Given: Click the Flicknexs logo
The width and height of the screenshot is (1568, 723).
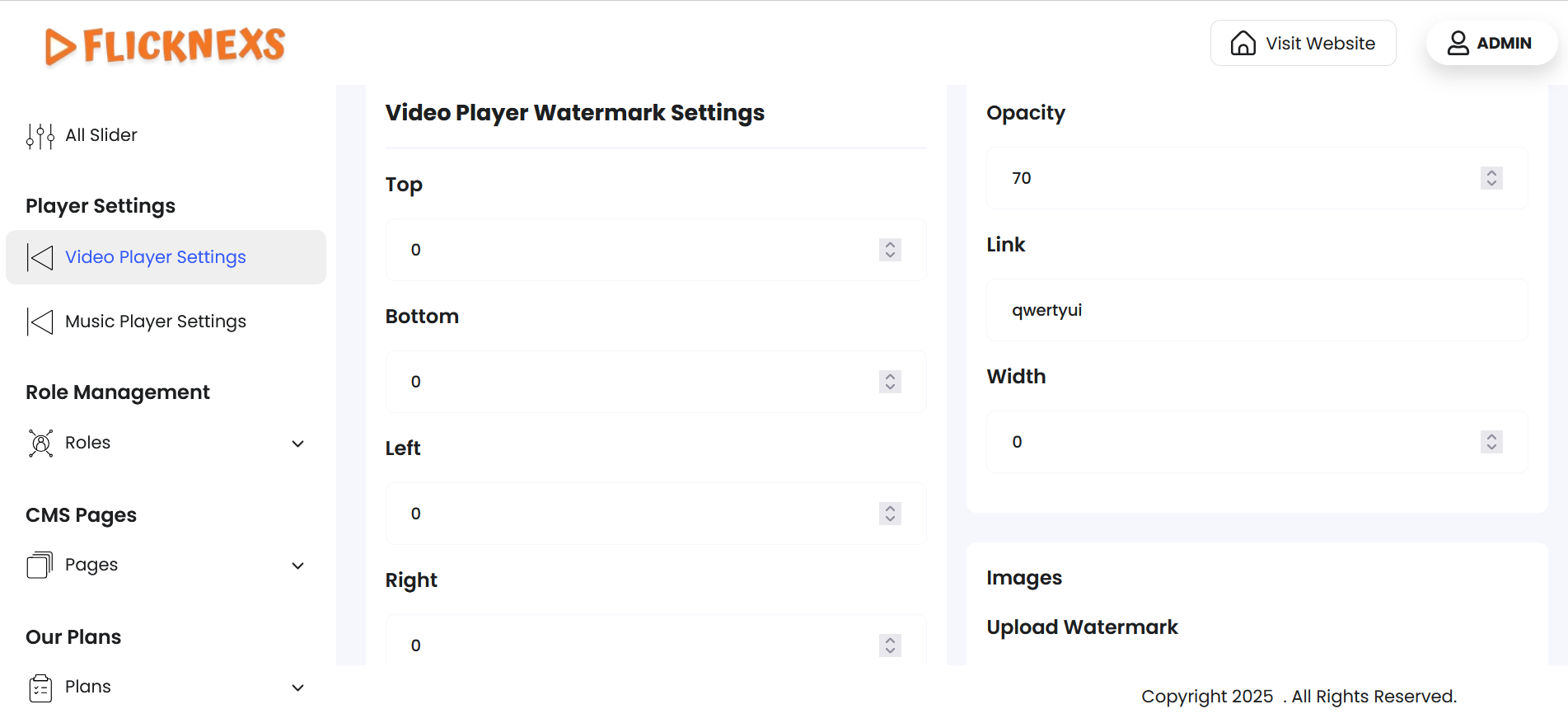Looking at the screenshot, I should coord(165,45).
